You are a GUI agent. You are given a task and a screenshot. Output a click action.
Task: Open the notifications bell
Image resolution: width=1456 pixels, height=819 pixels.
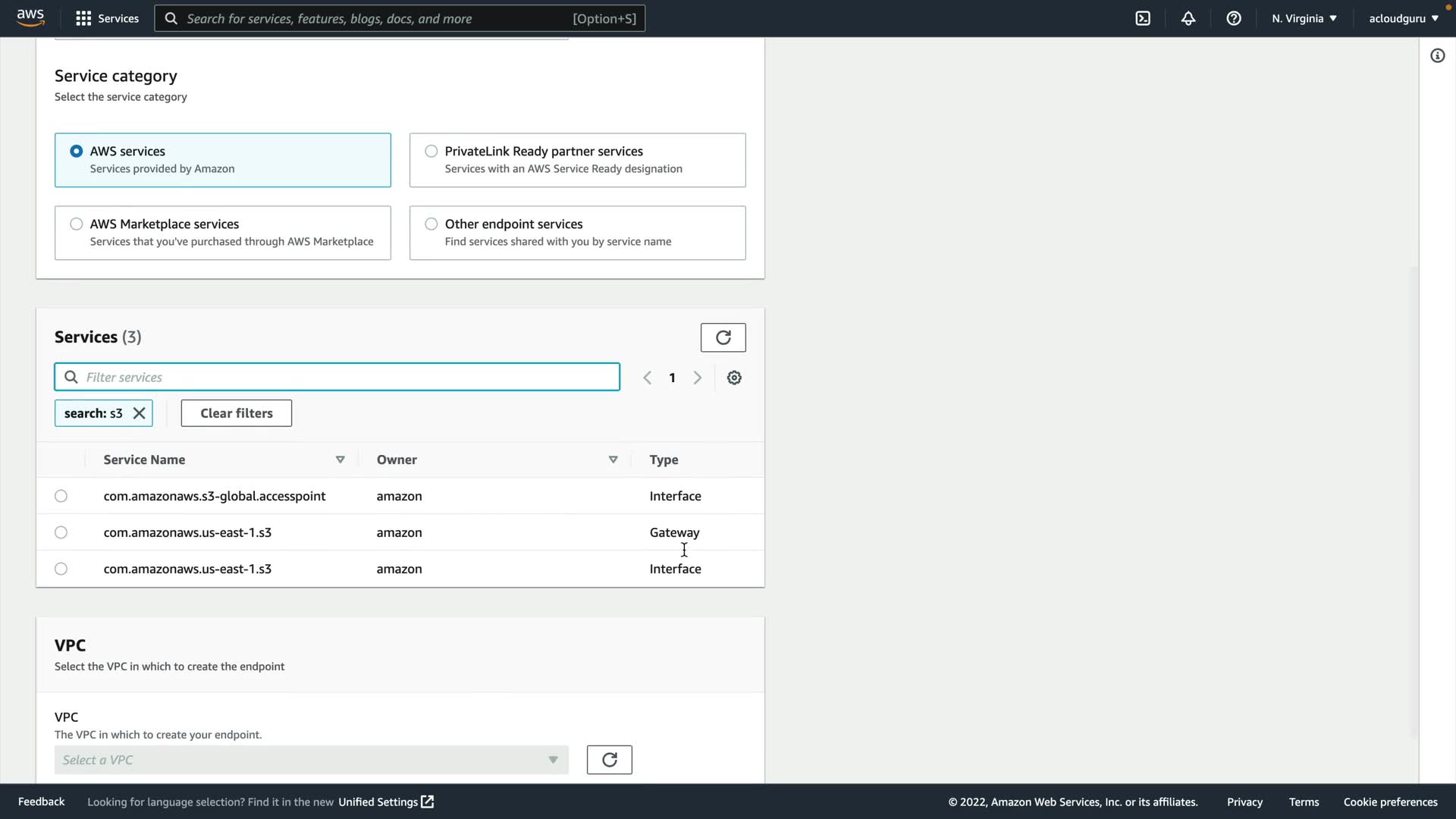[x=1188, y=18]
